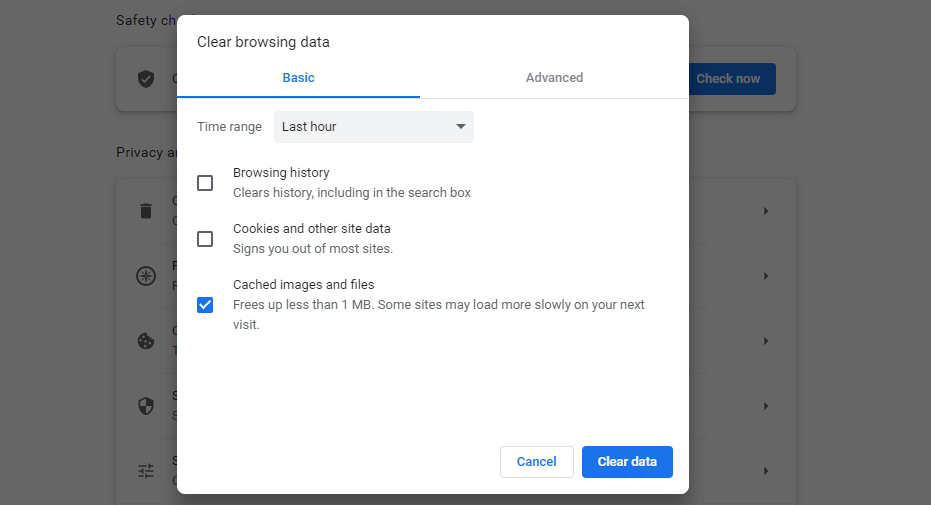Expand the sliders icon row's right arrow

click(x=766, y=470)
